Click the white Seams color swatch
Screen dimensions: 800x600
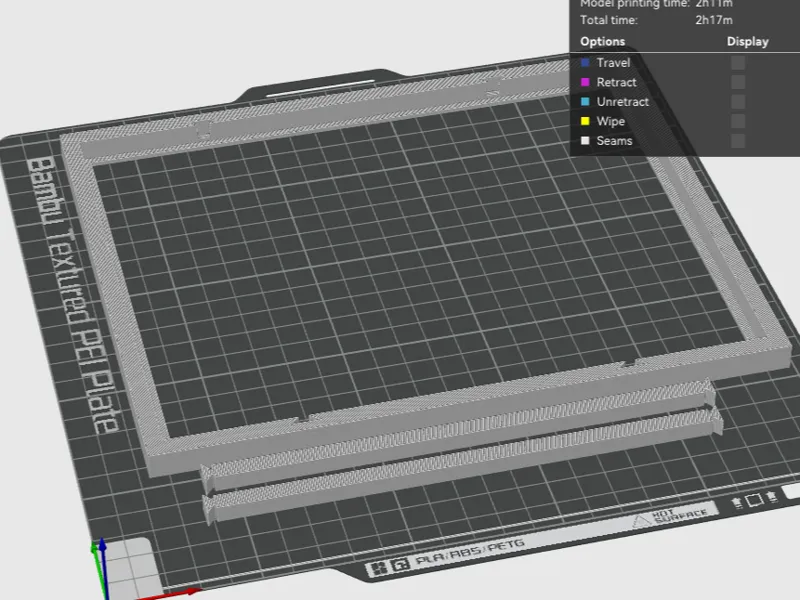pos(585,140)
